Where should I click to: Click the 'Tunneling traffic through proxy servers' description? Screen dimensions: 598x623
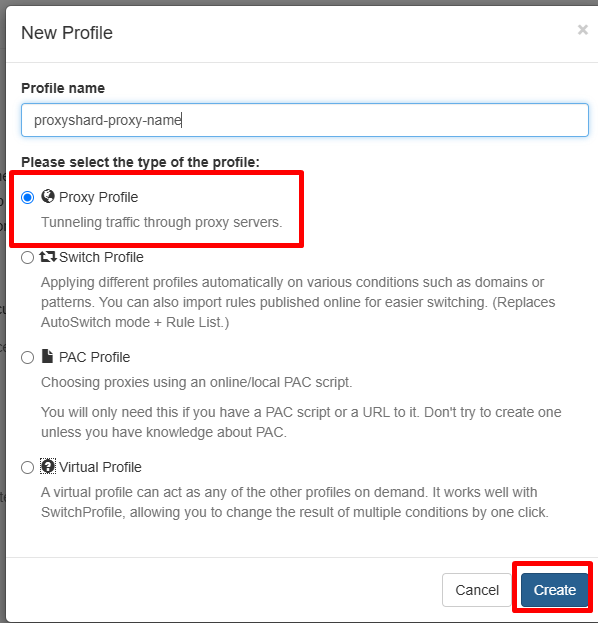pyautogui.click(x=162, y=222)
